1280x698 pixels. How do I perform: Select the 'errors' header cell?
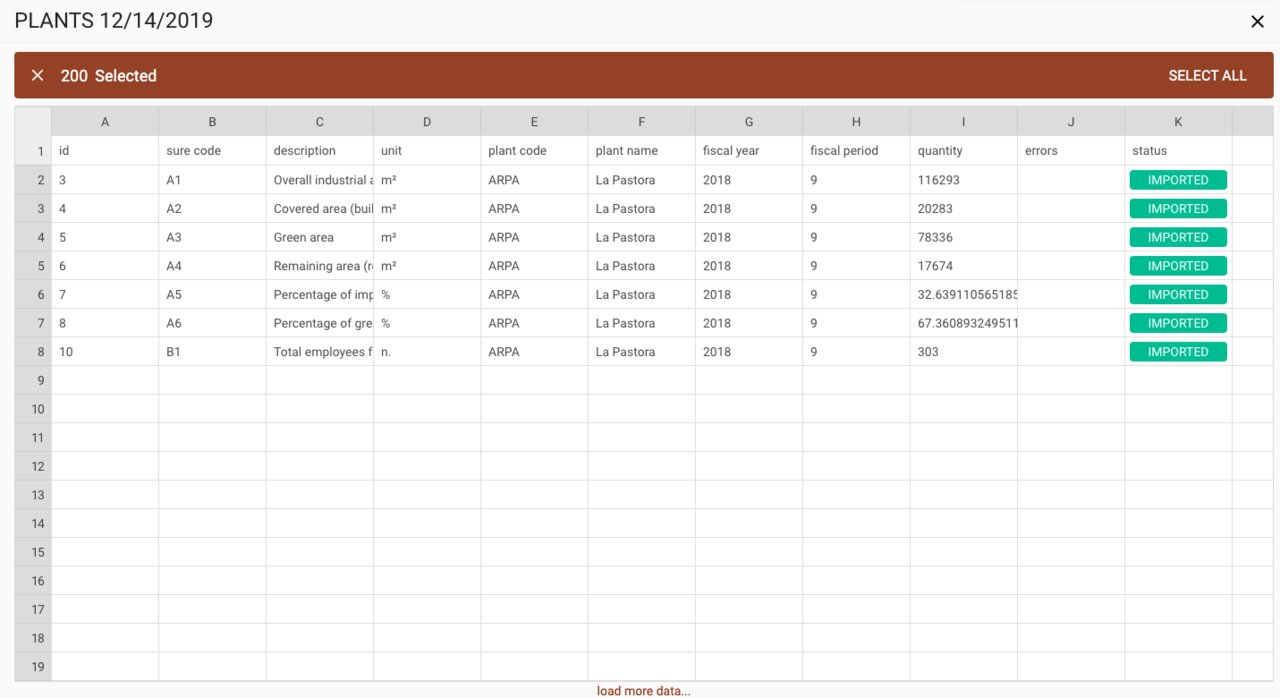point(1070,151)
